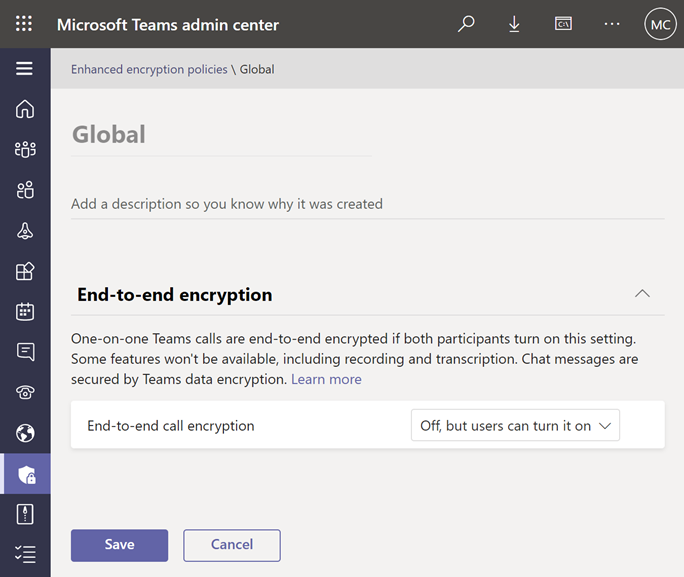This screenshot has width=684, height=577.
Task: Open the Learn more link
Action: point(326,379)
